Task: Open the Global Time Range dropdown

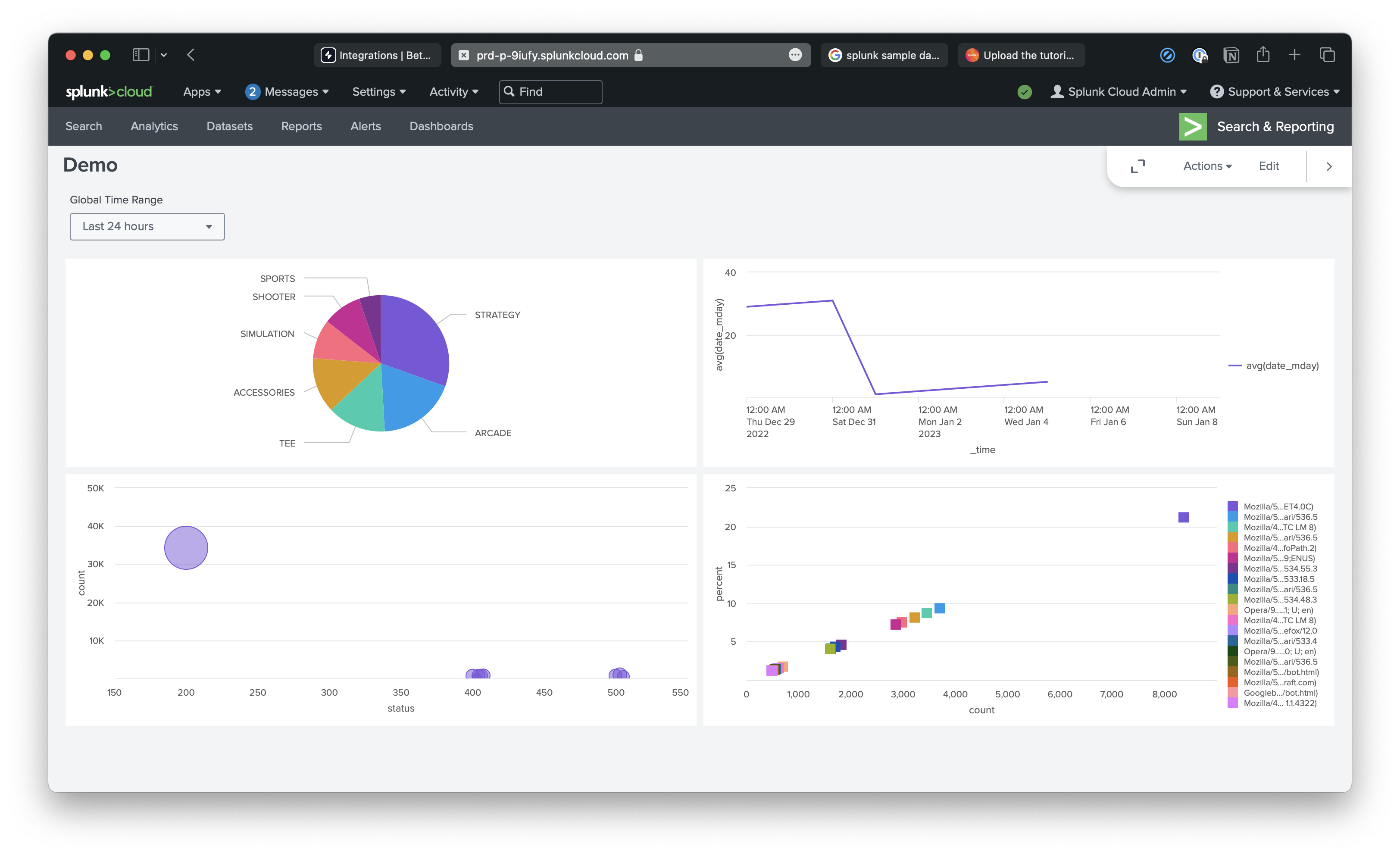Action: (147, 226)
